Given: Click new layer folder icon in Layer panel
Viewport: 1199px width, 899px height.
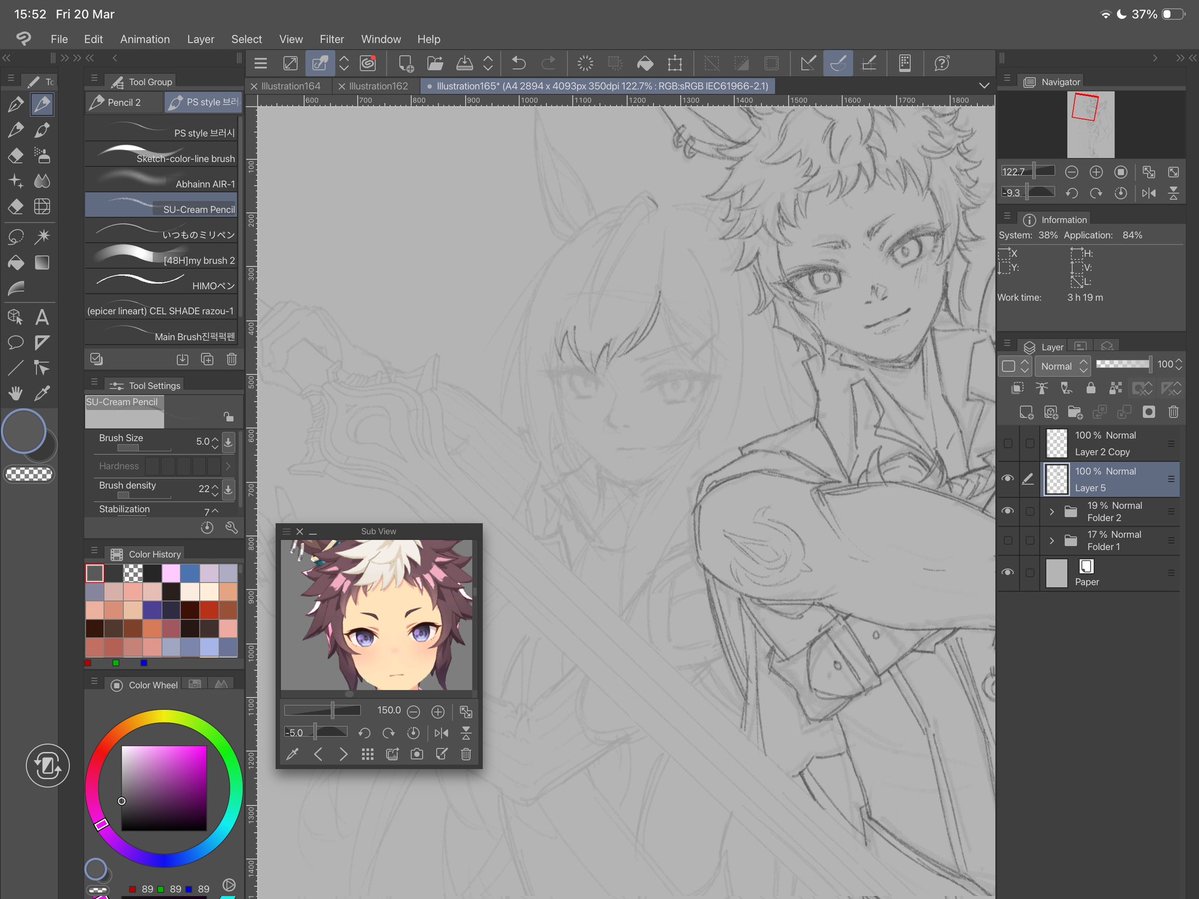Looking at the screenshot, I should 1075,412.
